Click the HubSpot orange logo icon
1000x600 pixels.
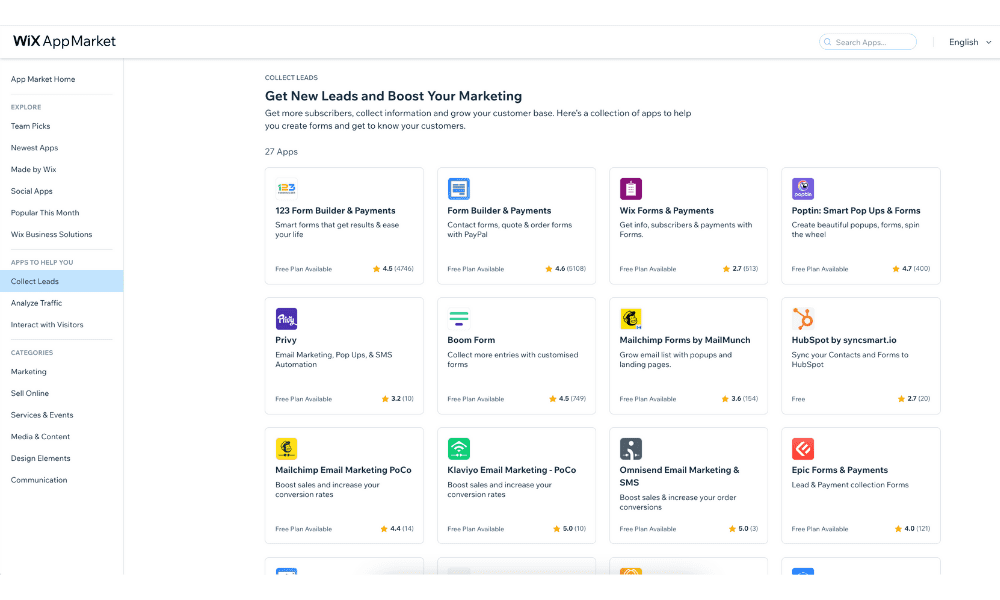803,319
